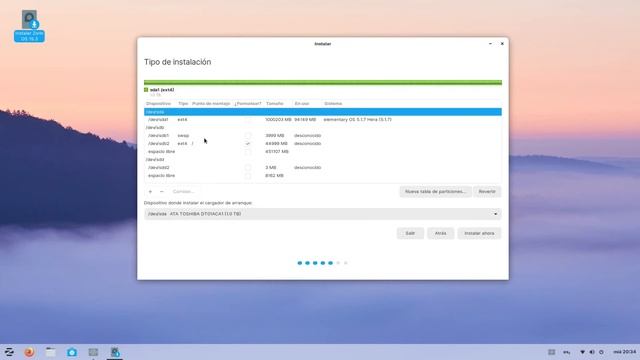Click Nueva tabla de particiones button
The height and width of the screenshot is (360, 640).
pyautogui.click(x=435, y=191)
